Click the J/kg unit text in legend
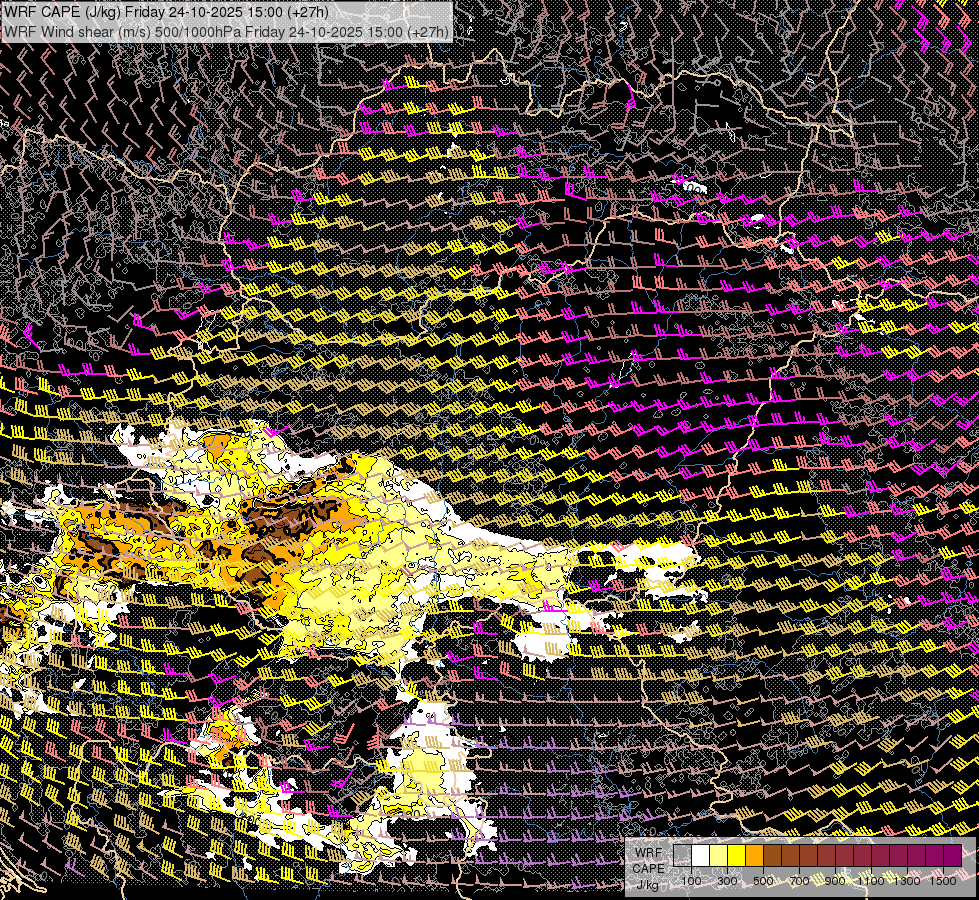The image size is (979, 900). tap(648, 884)
